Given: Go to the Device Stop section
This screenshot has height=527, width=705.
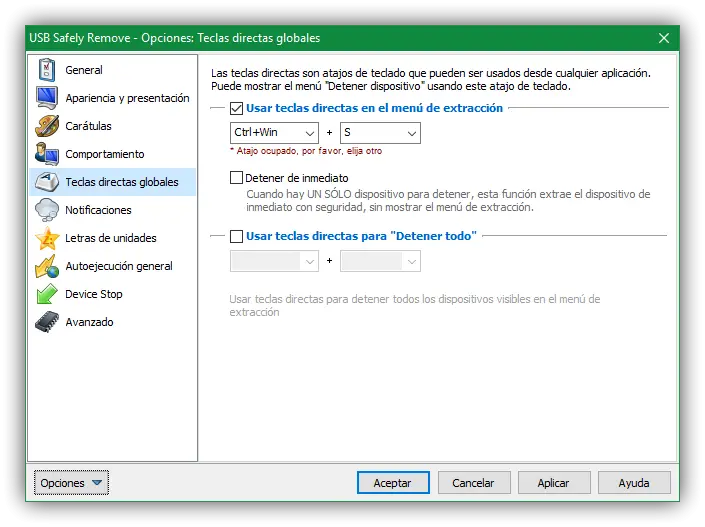Looking at the screenshot, I should click(x=112, y=294).
